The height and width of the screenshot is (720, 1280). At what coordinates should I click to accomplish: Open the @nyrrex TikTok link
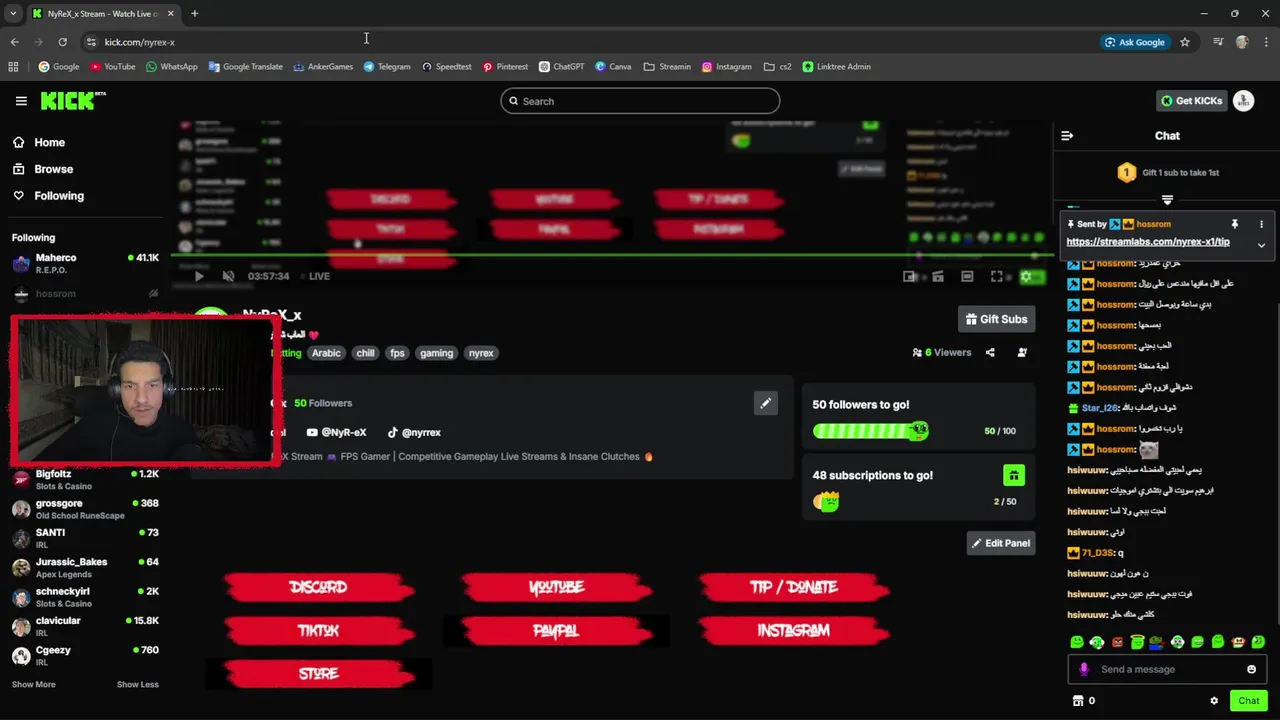(x=414, y=432)
